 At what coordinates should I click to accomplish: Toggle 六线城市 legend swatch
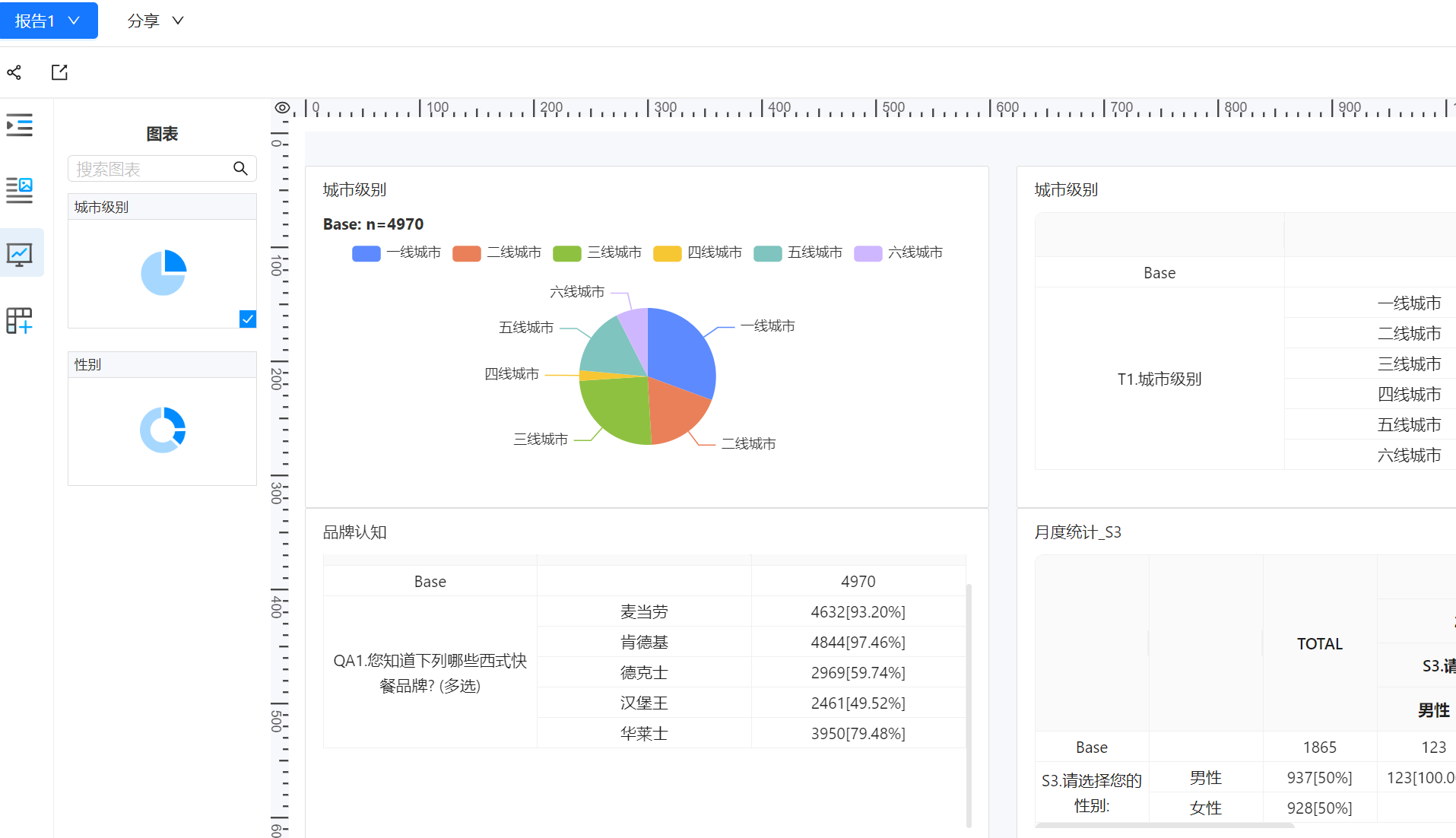point(868,253)
